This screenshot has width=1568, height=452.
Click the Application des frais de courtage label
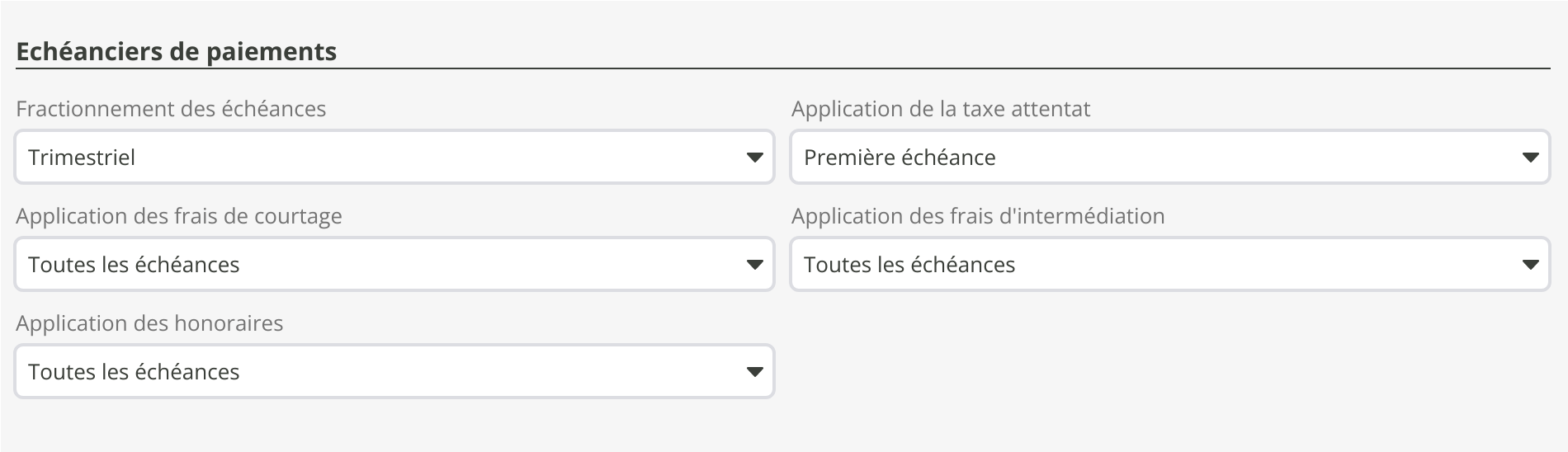[179, 216]
